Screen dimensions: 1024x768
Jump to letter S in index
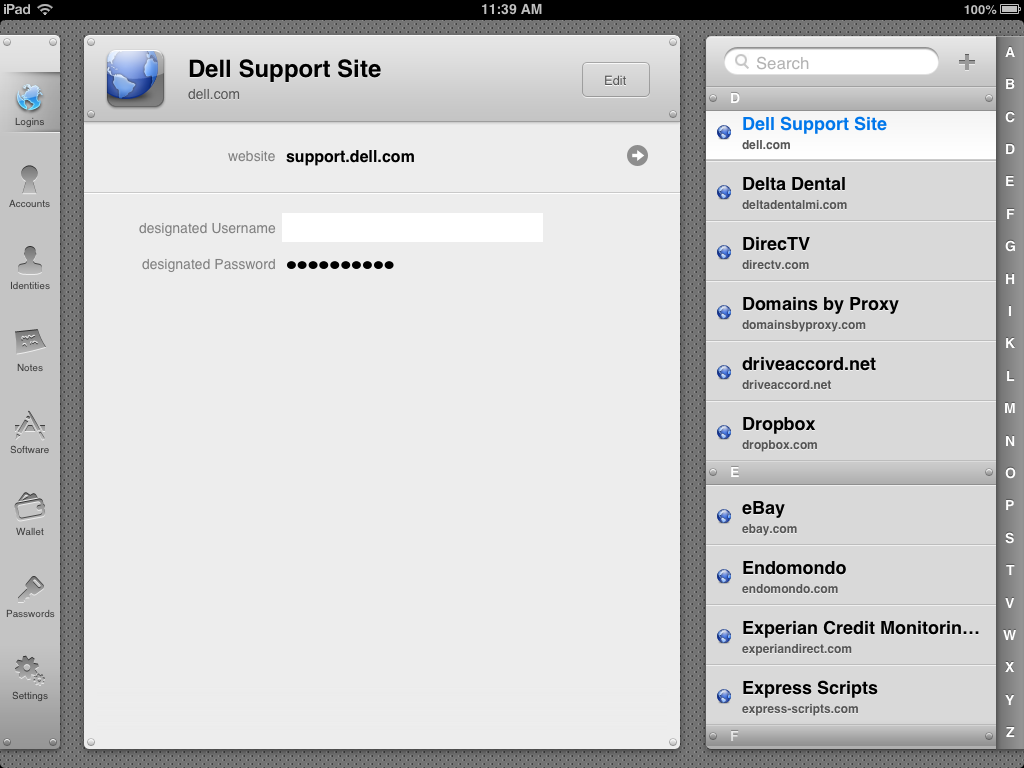1010,538
